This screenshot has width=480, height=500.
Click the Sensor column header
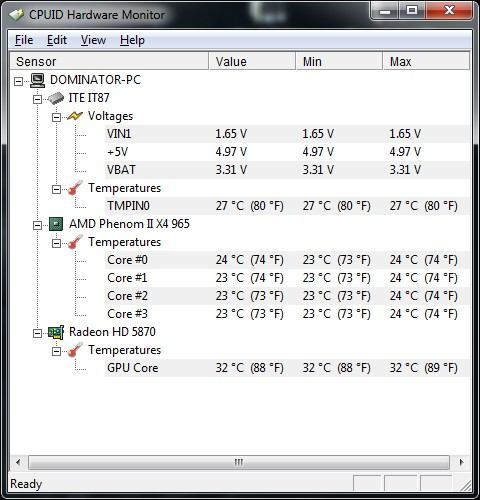[x=109, y=61]
